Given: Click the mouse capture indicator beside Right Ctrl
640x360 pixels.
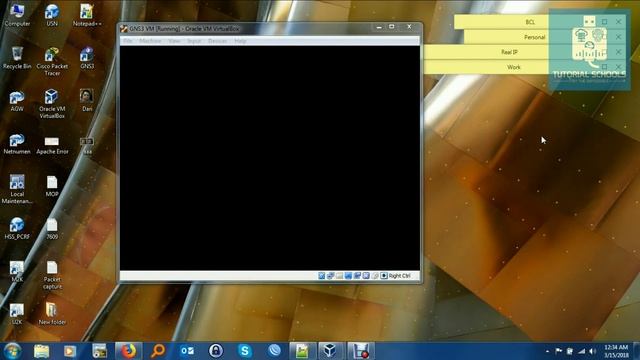Looking at the screenshot, I should pyautogui.click(x=384, y=276).
